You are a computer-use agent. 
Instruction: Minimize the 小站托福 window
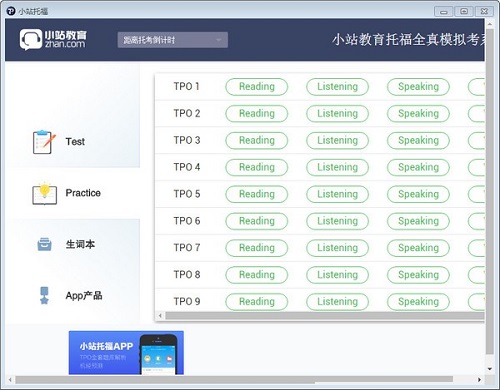pos(444,12)
